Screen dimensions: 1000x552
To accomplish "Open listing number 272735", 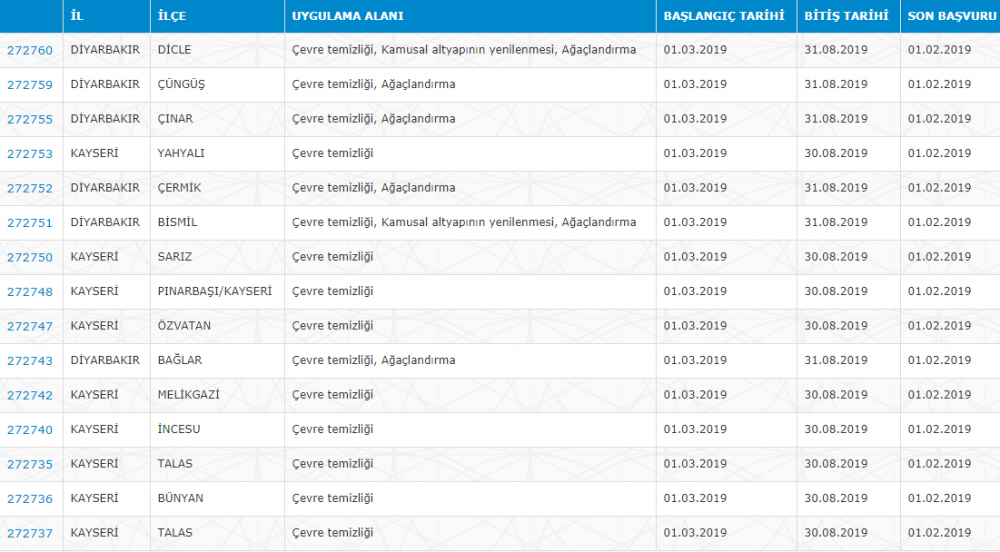I will 30,464.
